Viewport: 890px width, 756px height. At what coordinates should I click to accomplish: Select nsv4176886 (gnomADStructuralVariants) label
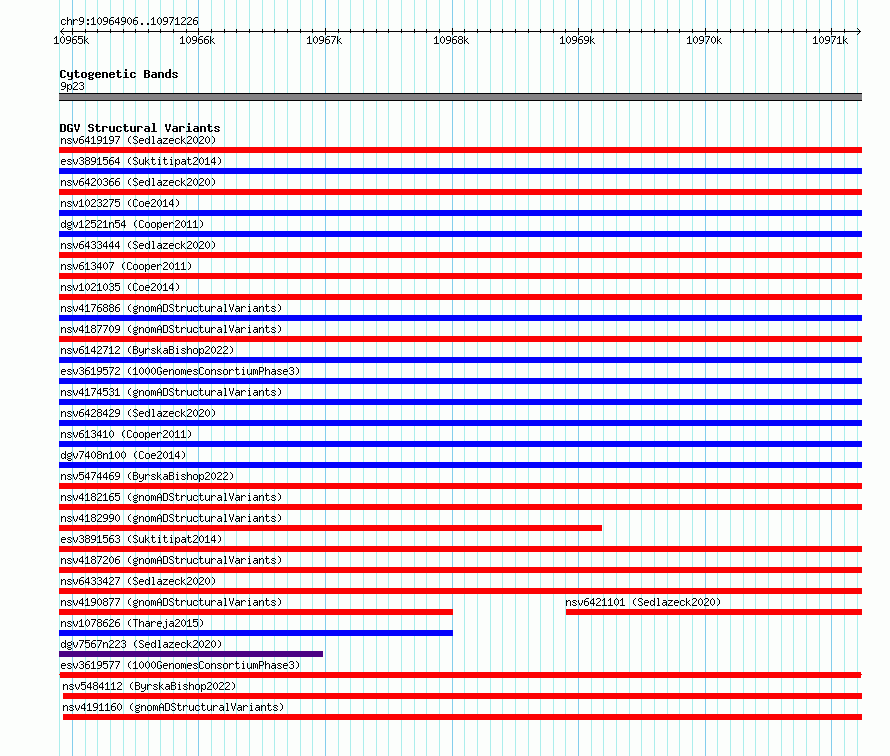[x=171, y=308]
